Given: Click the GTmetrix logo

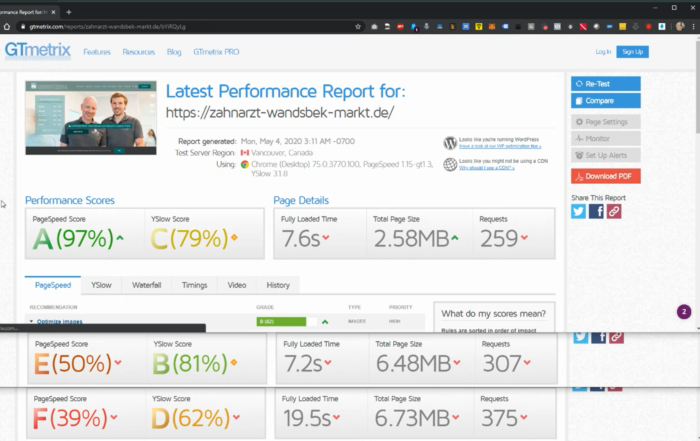Looking at the screenshot, I should tap(38, 50).
